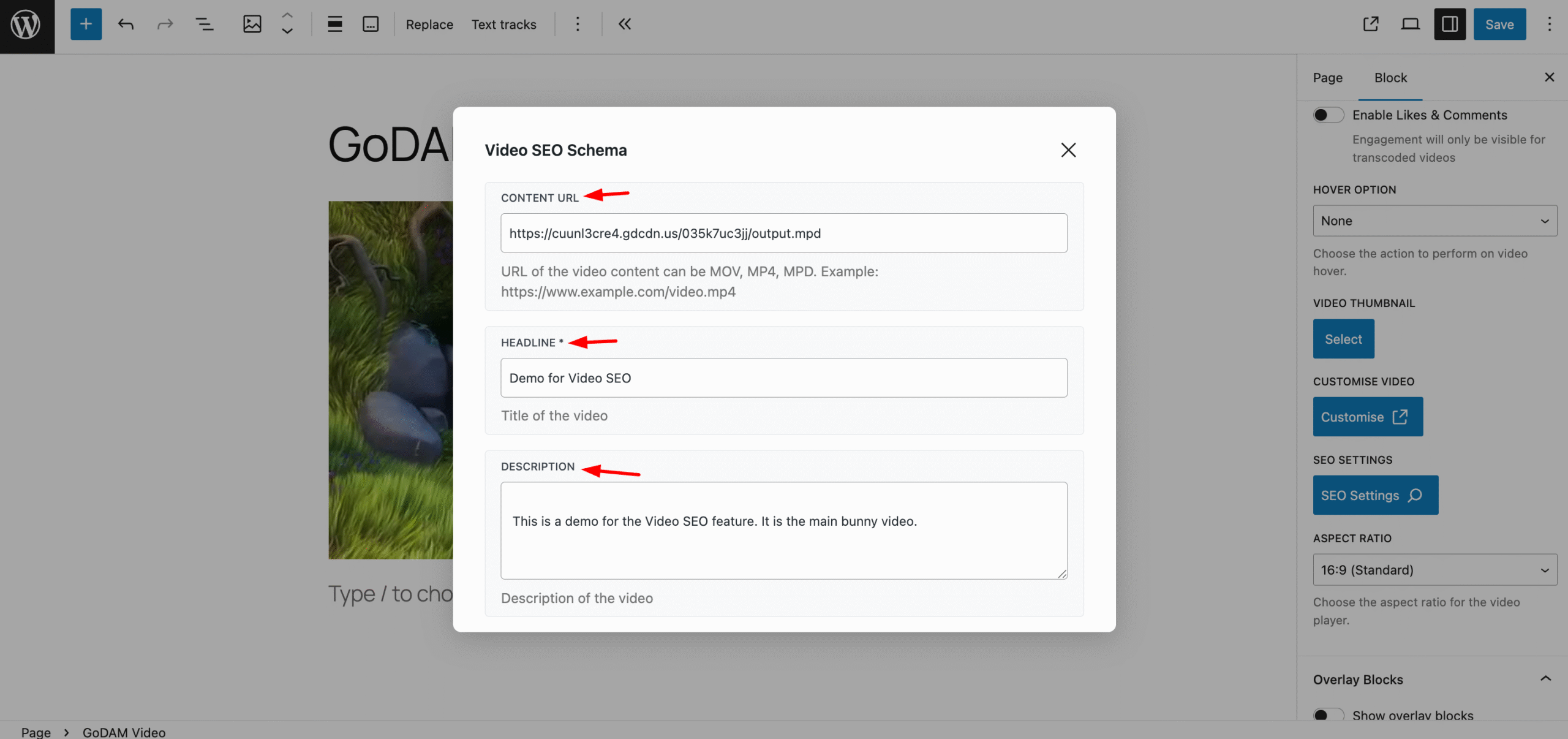Viewport: 1568px width, 739px height.
Task: Click the block alignment icon
Action: pos(334,25)
